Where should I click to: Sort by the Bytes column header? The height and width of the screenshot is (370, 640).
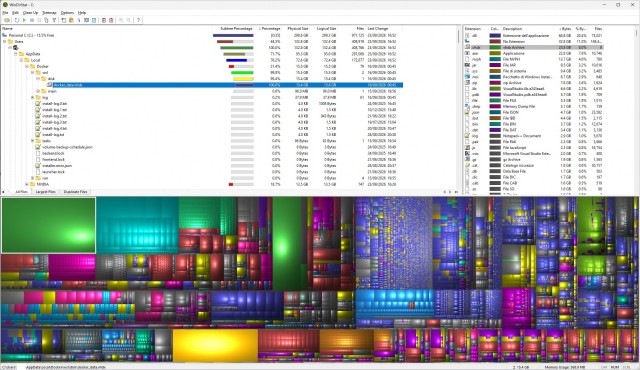pyautogui.click(x=565, y=29)
